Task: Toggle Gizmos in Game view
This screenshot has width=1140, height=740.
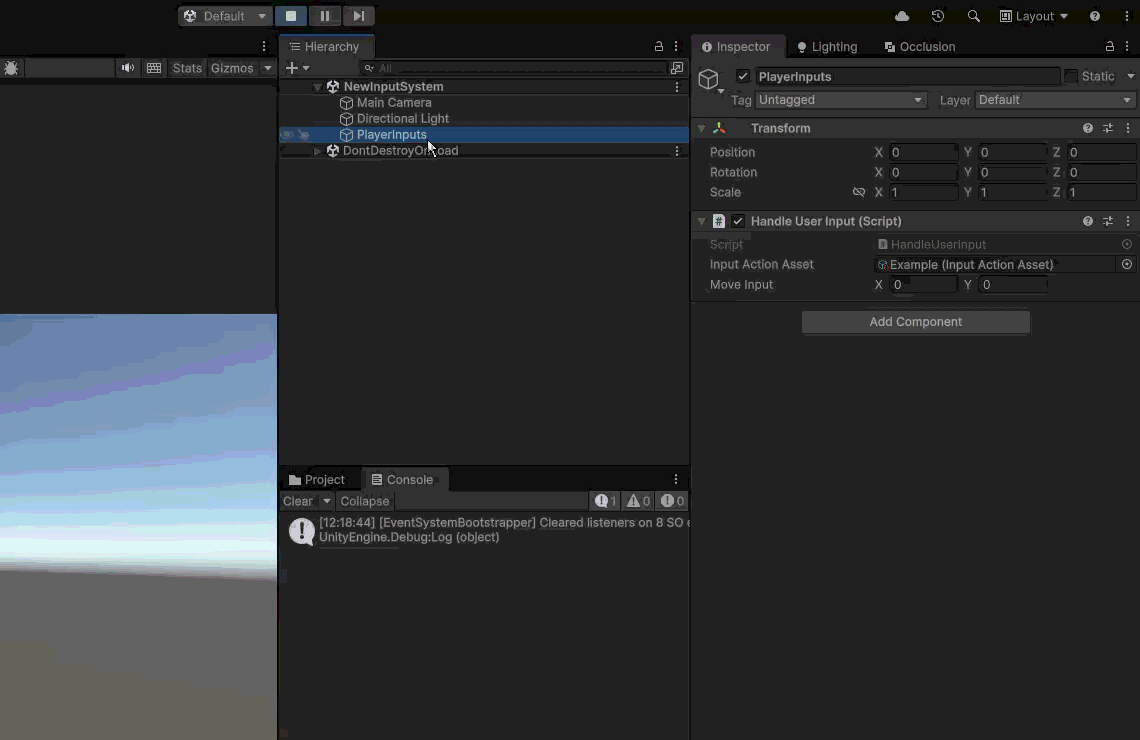Action: 232,68
